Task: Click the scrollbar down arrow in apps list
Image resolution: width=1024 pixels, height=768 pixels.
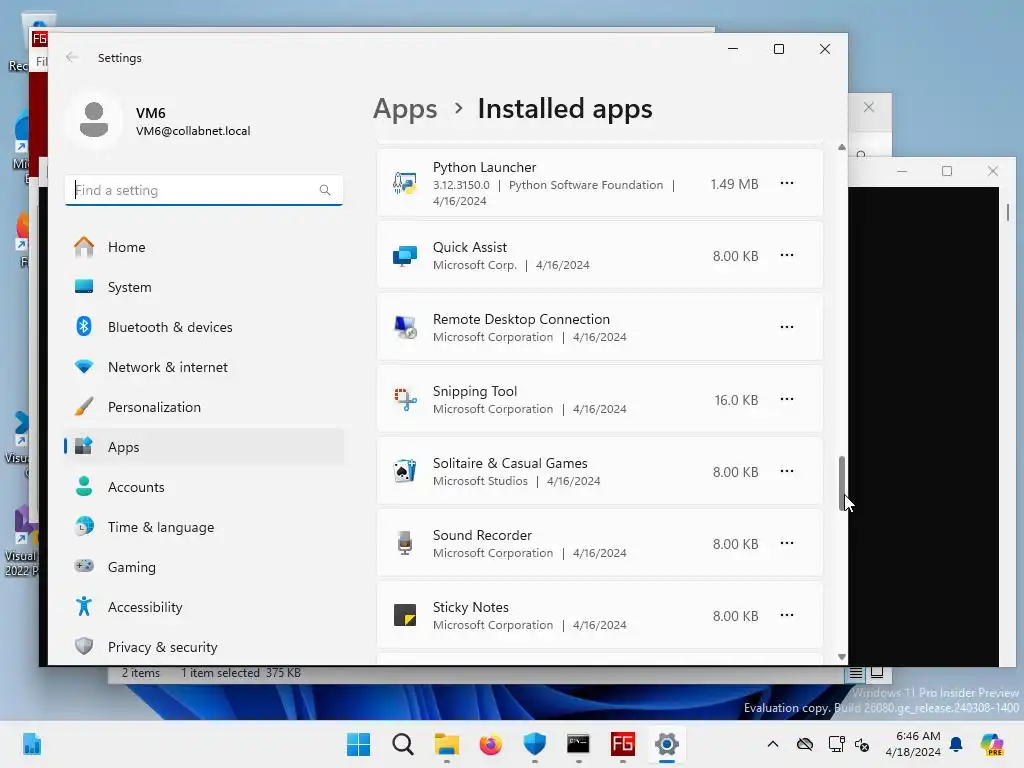Action: tap(842, 657)
